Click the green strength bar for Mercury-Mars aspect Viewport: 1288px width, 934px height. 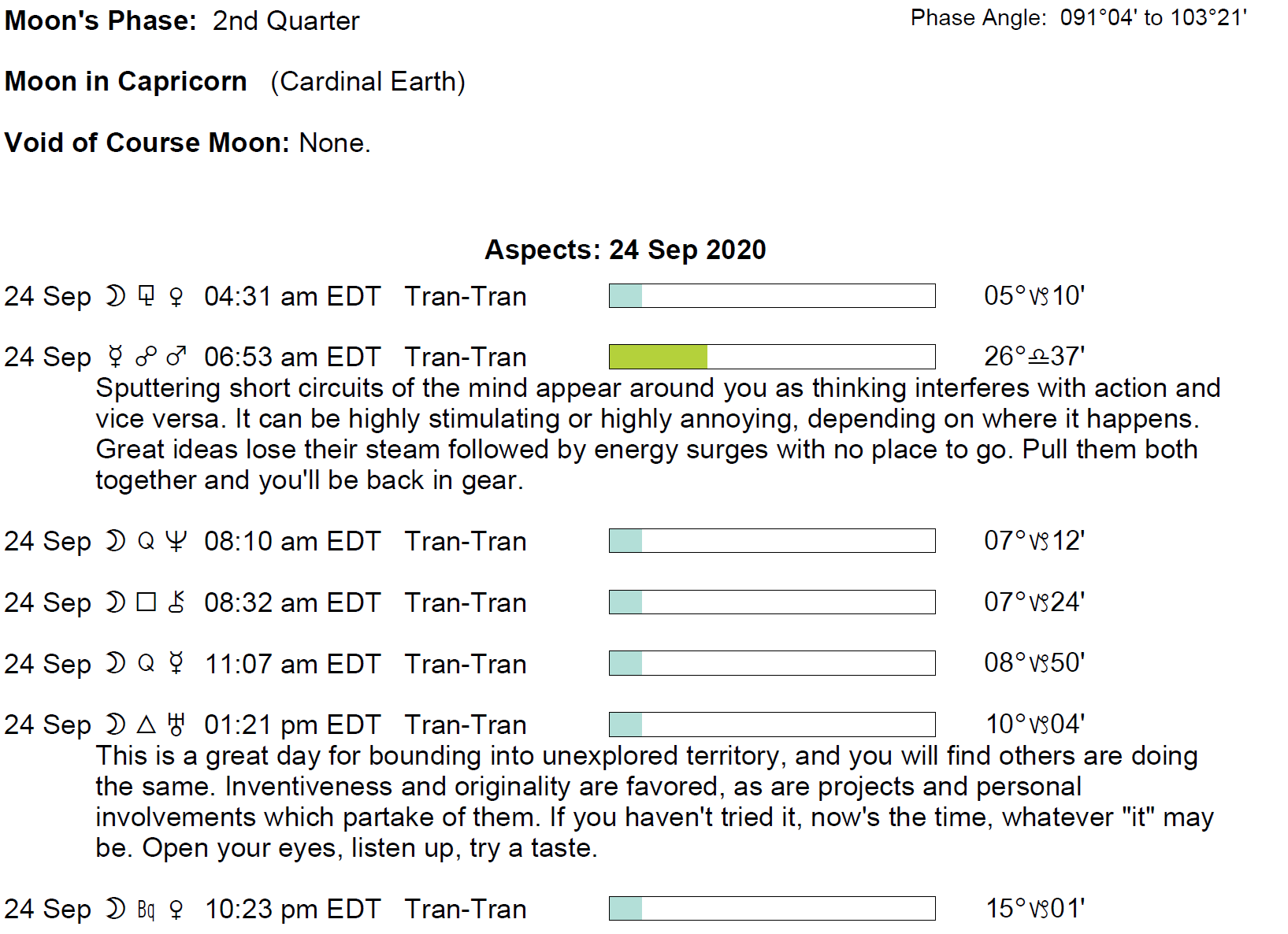click(x=658, y=358)
